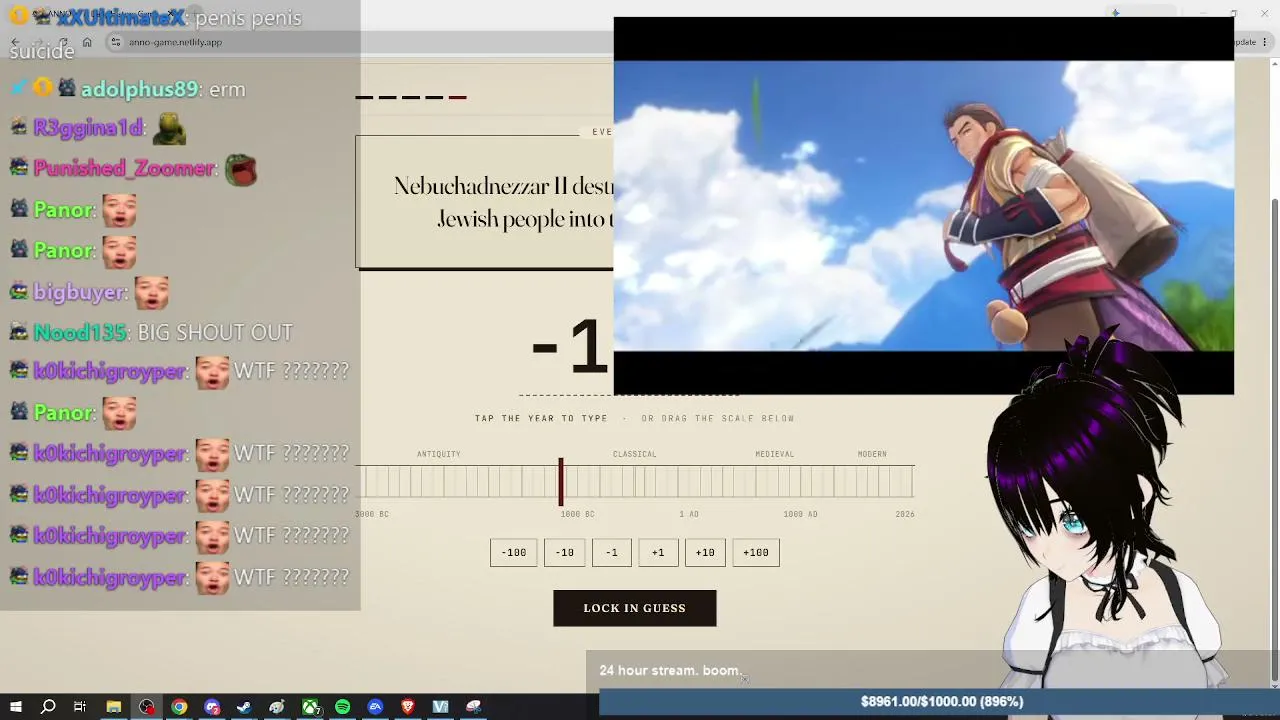Open Steam from the taskbar

pyautogui.click(x=244, y=707)
